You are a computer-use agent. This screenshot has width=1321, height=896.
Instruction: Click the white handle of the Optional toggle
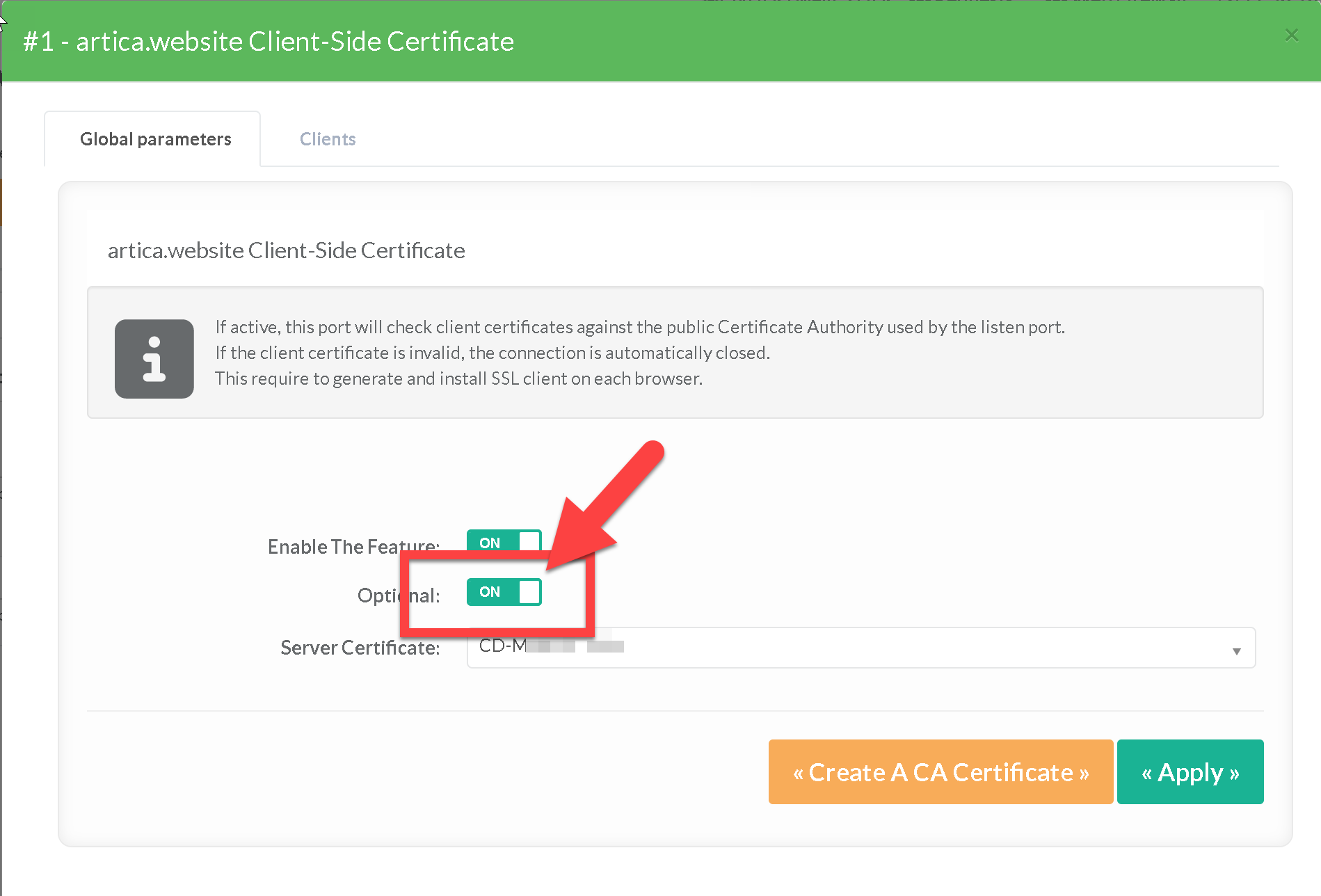pos(529,592)
